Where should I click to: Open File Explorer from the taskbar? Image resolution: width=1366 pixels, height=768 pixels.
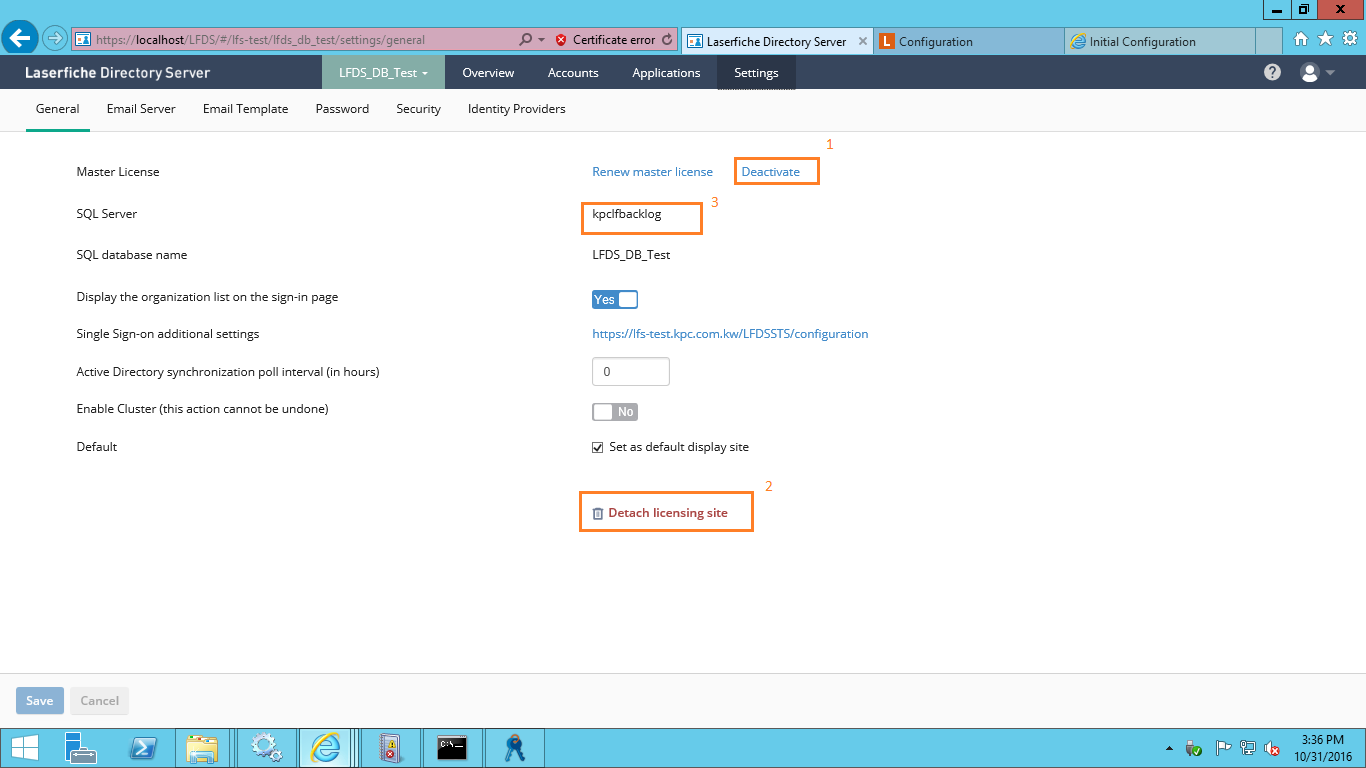pyautogui.click(x=202, y=747)
